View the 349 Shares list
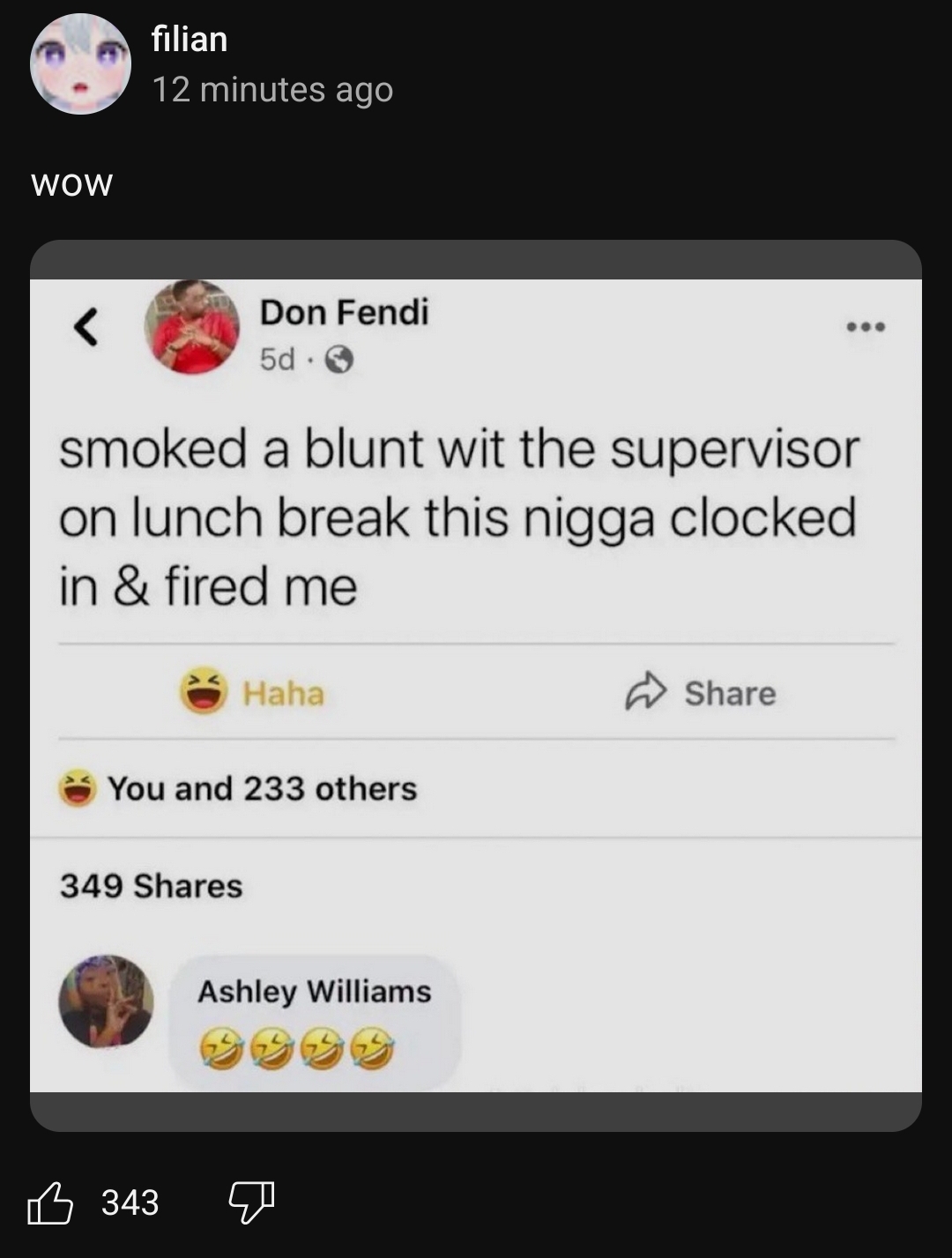Image resolution: width=952 pixels, height=1258 pixels. [151, 886]
